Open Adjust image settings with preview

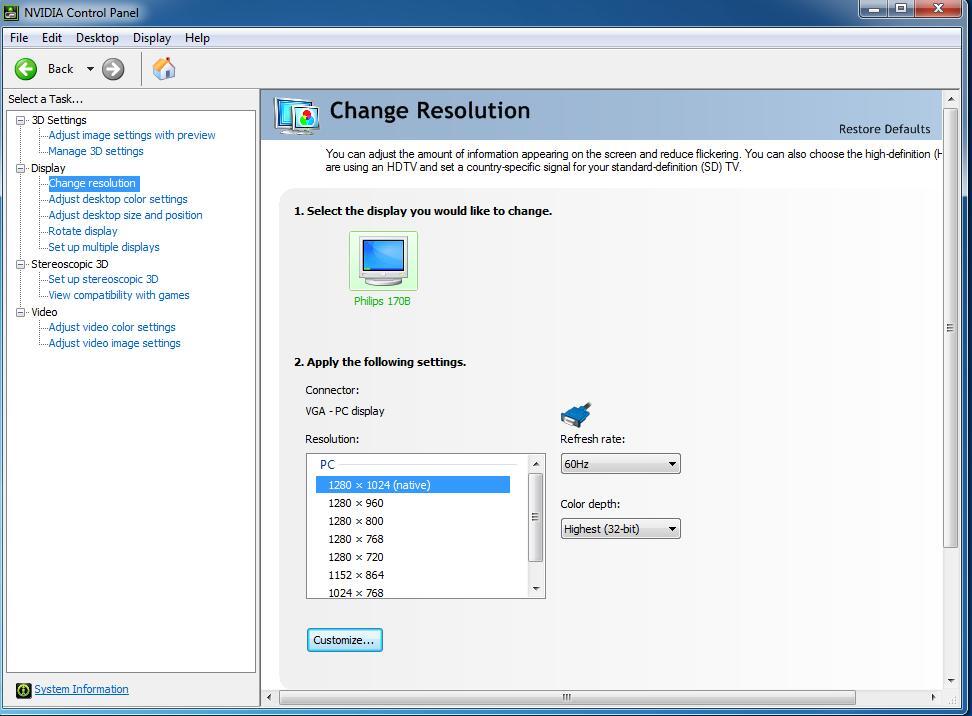[132, 135]
